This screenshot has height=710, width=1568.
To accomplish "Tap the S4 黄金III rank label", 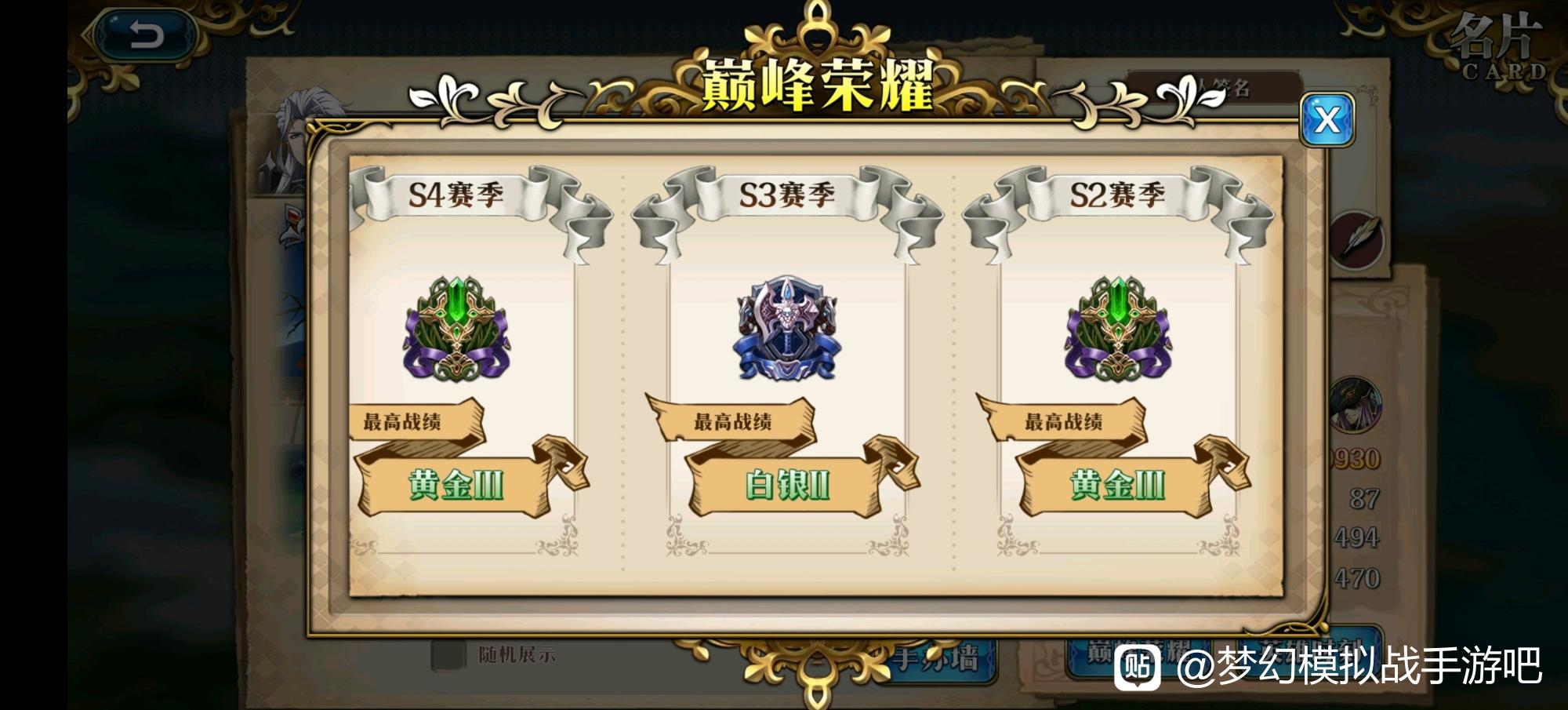I will click(456, 486).
